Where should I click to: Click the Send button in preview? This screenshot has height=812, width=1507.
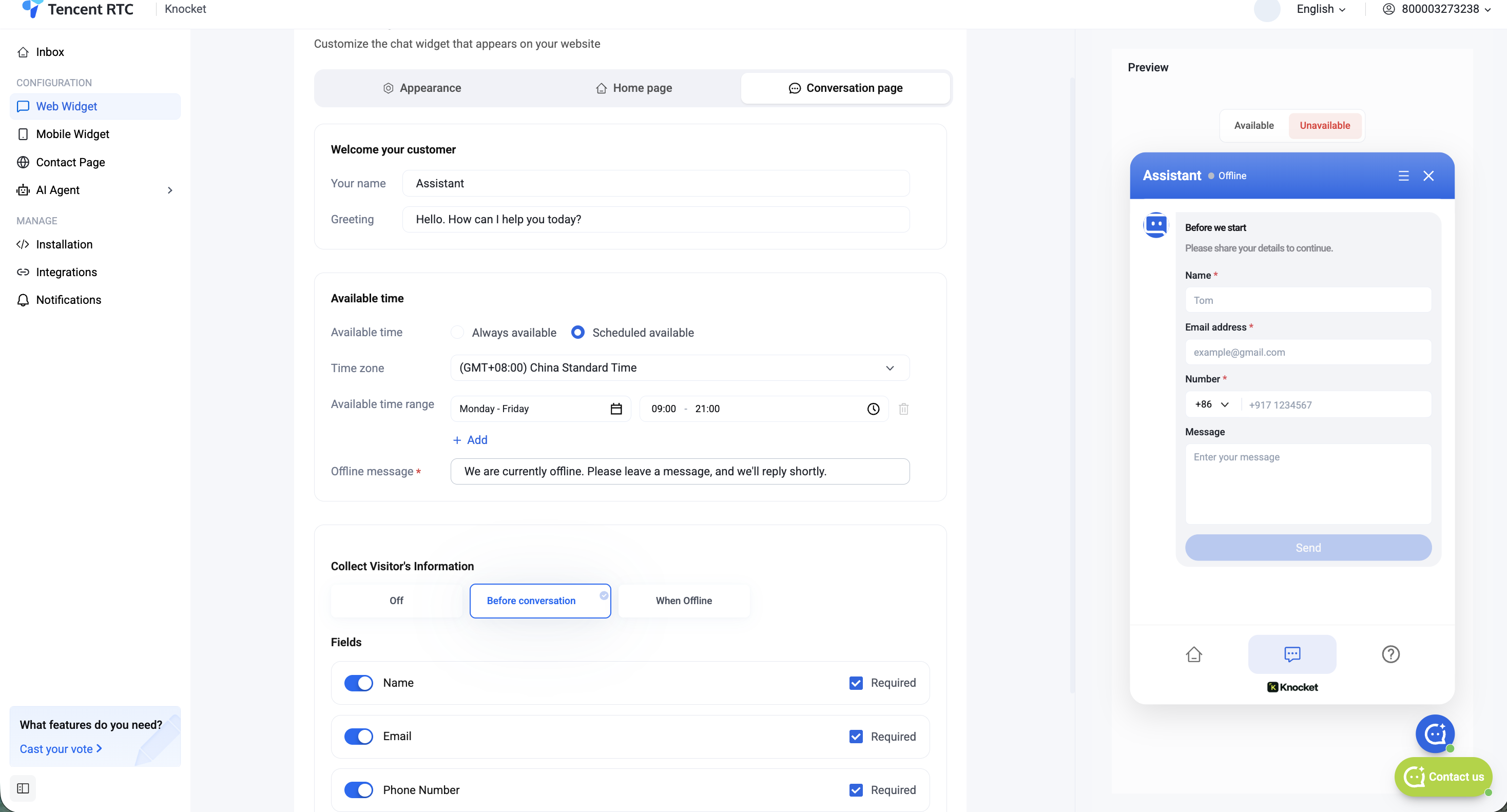point(1308,548)
